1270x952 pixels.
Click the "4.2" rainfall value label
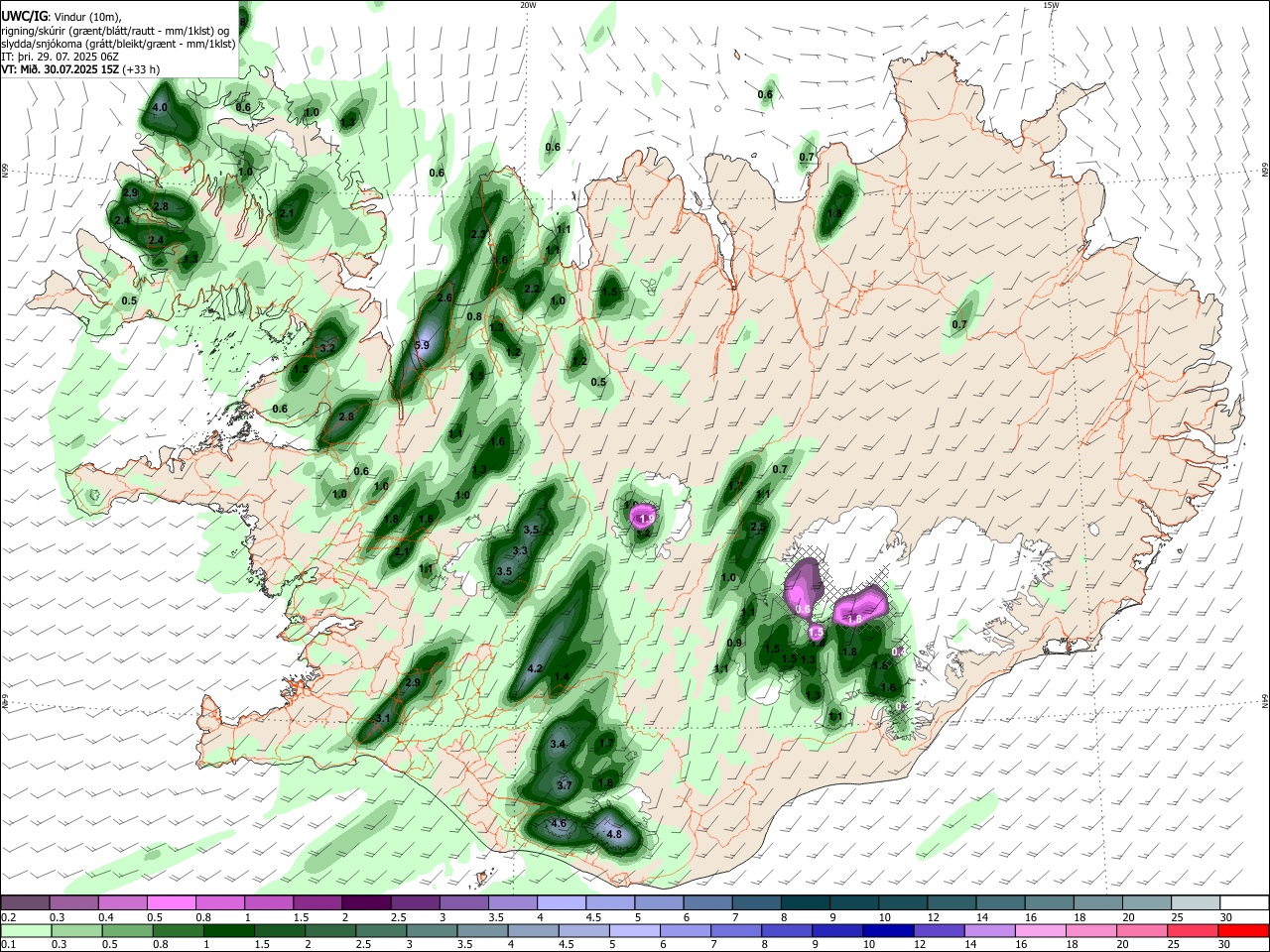[x=535, y=668]
